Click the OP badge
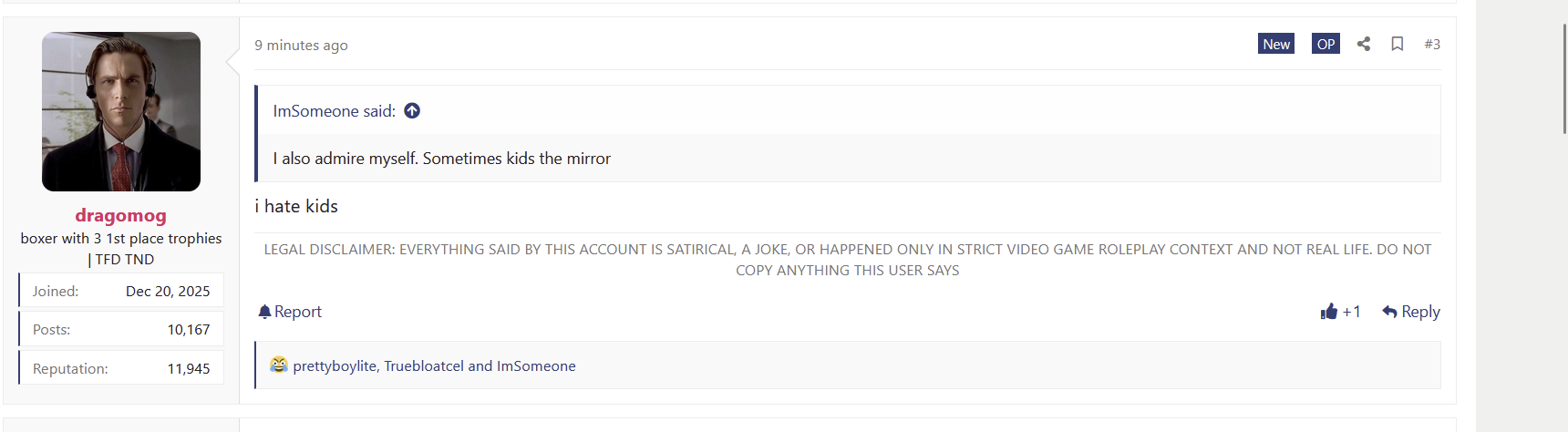 point(1326,44)
